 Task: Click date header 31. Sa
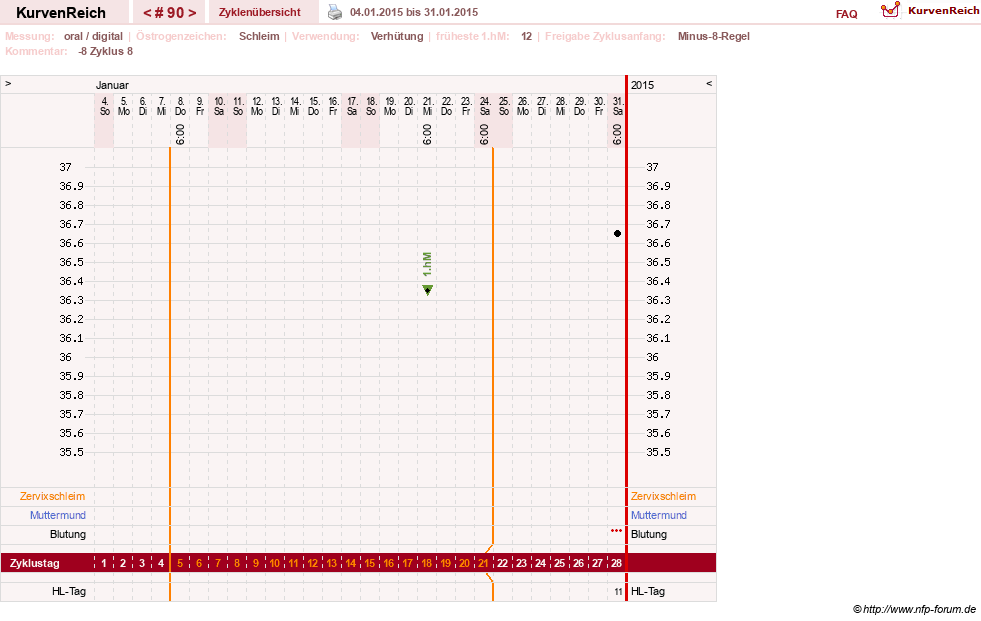tap(618, 106)
